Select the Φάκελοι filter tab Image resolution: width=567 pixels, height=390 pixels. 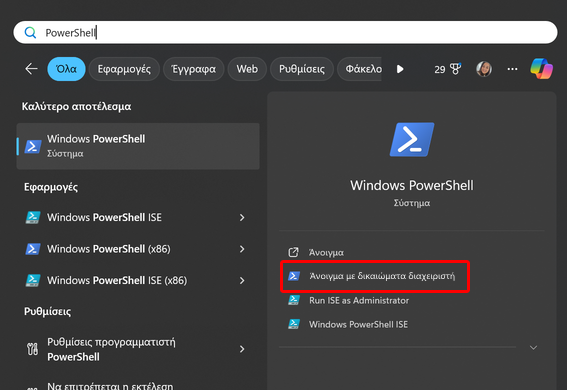pos(360,69)
